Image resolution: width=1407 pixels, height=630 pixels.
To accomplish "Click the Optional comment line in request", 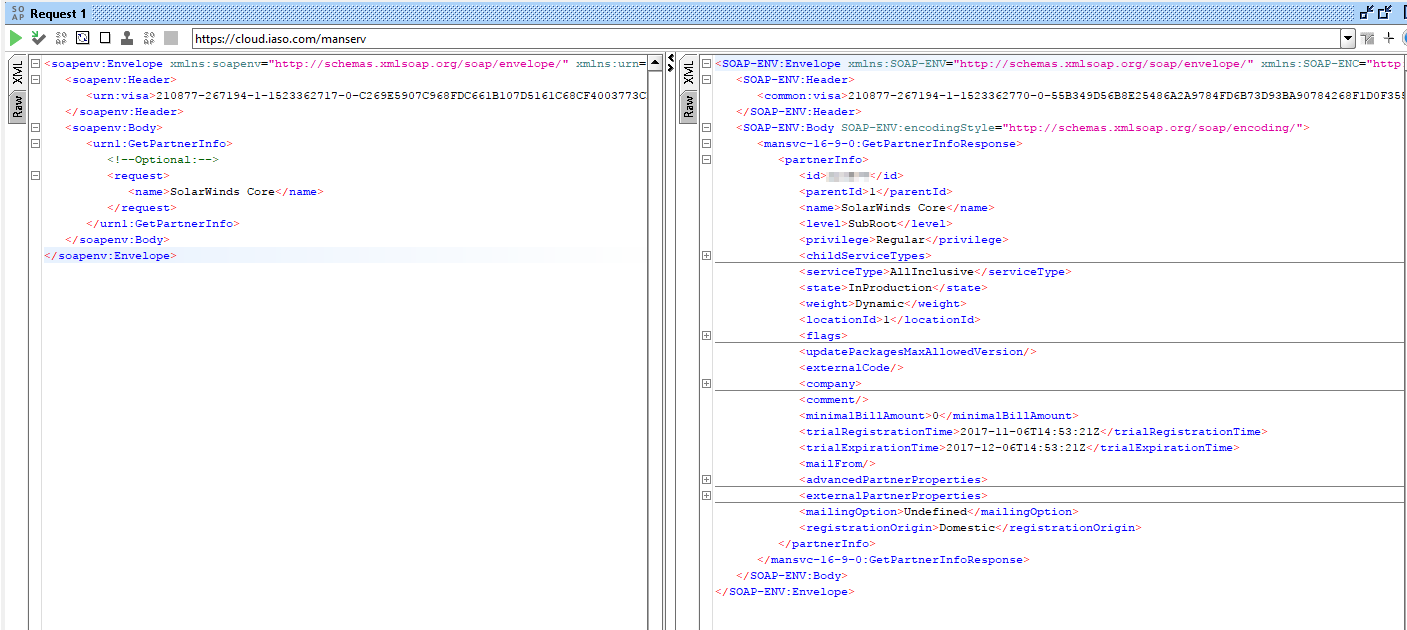I will pos(163,159).
